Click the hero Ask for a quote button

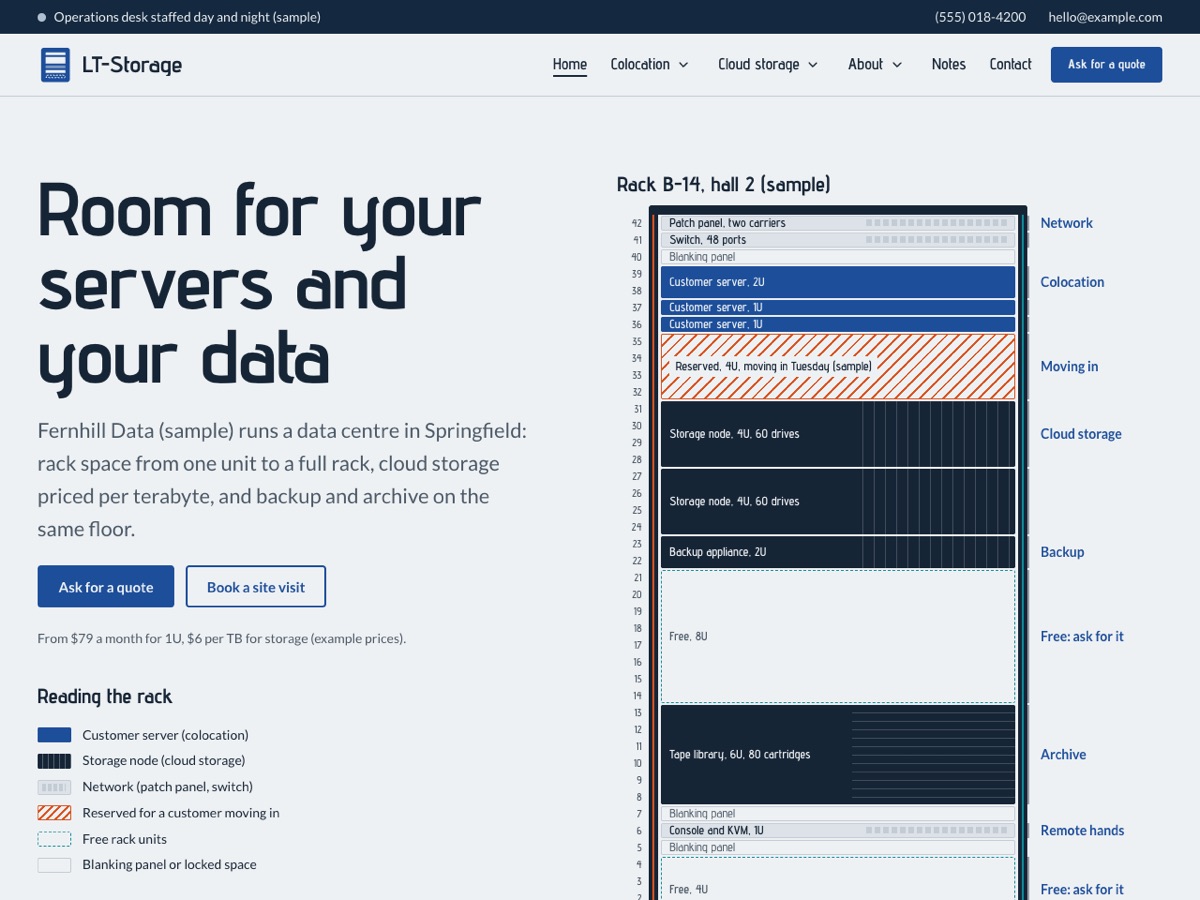click(x=106, y=587)
